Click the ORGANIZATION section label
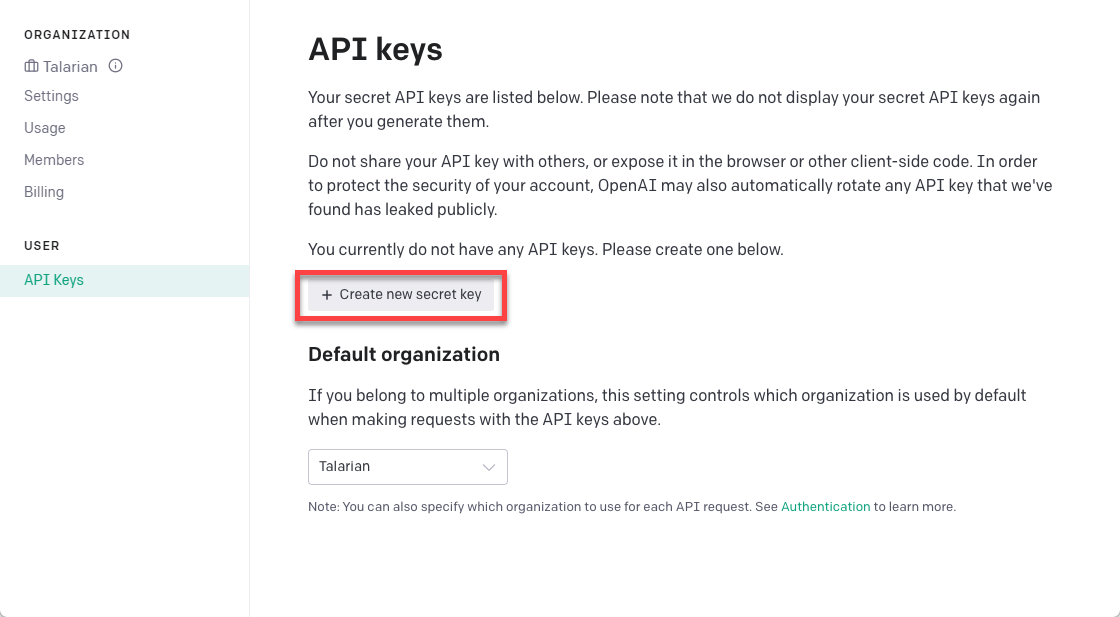 click(77, 35)
